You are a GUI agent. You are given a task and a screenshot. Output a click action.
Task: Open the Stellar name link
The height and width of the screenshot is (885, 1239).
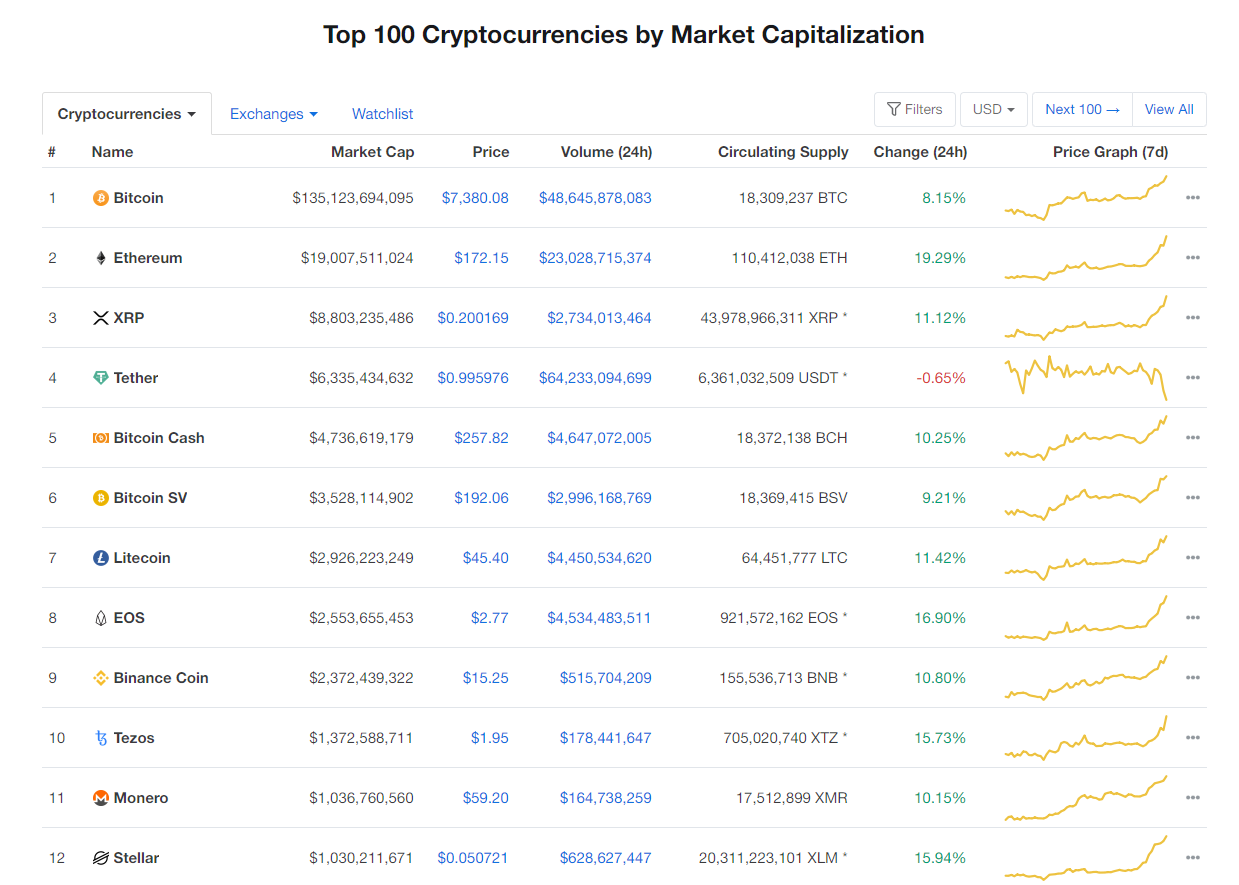pos(136,858)
